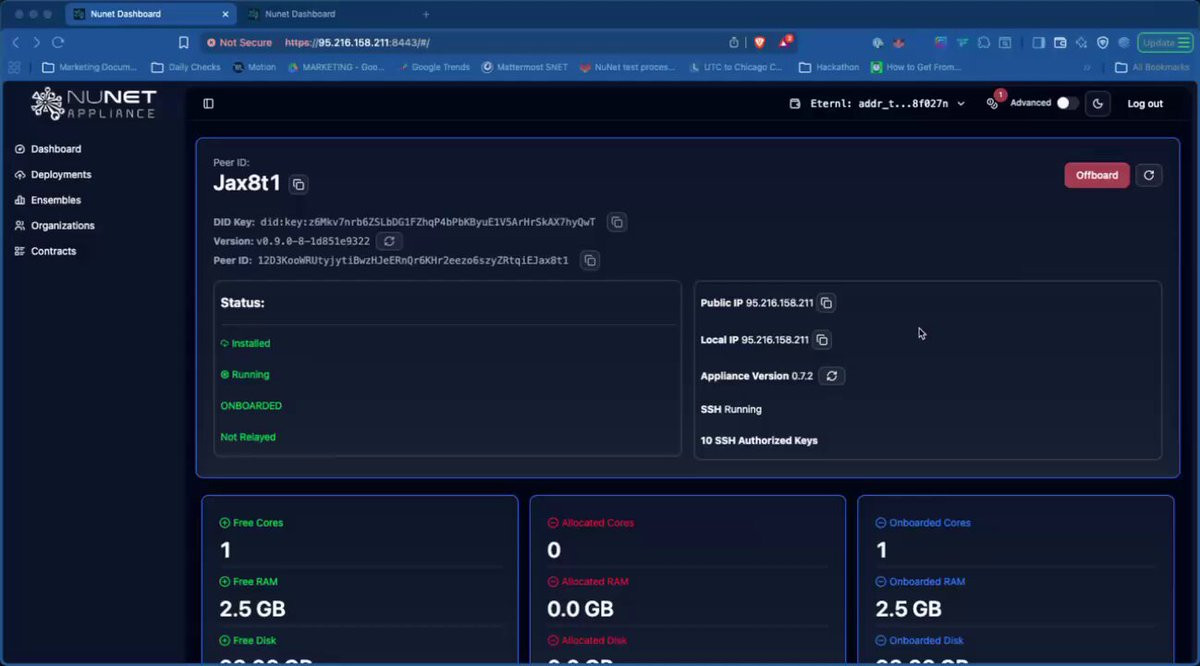Copy the Public IP address
The height and width of the screenshot is (666, 1200).
(x=826, y=303)
